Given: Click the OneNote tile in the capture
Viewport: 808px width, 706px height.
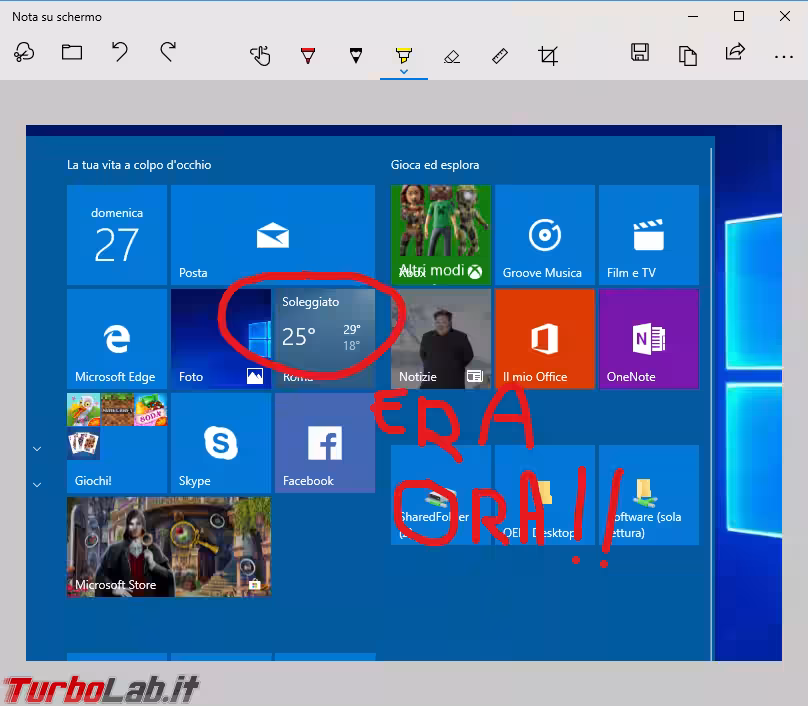Looking at the screenshot, I should pyautogui.click(x=648, y=338).
